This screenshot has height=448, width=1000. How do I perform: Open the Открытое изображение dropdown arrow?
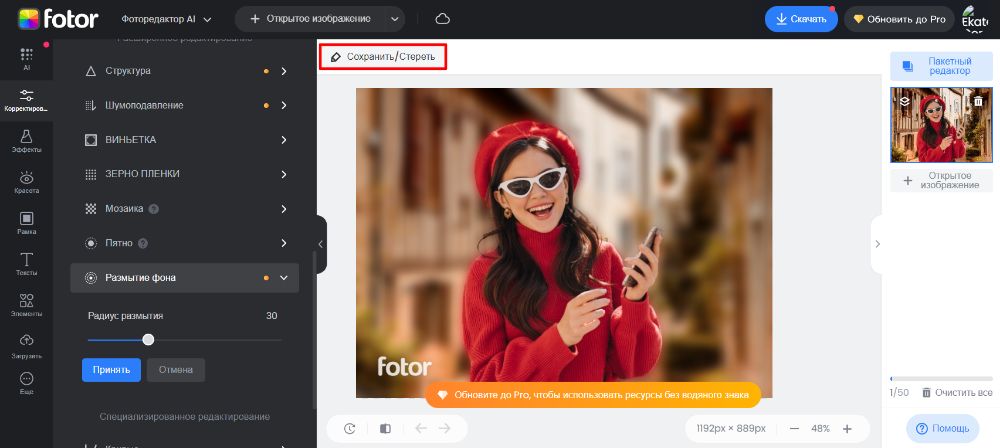pyautogui.click(x=394, y=19)
